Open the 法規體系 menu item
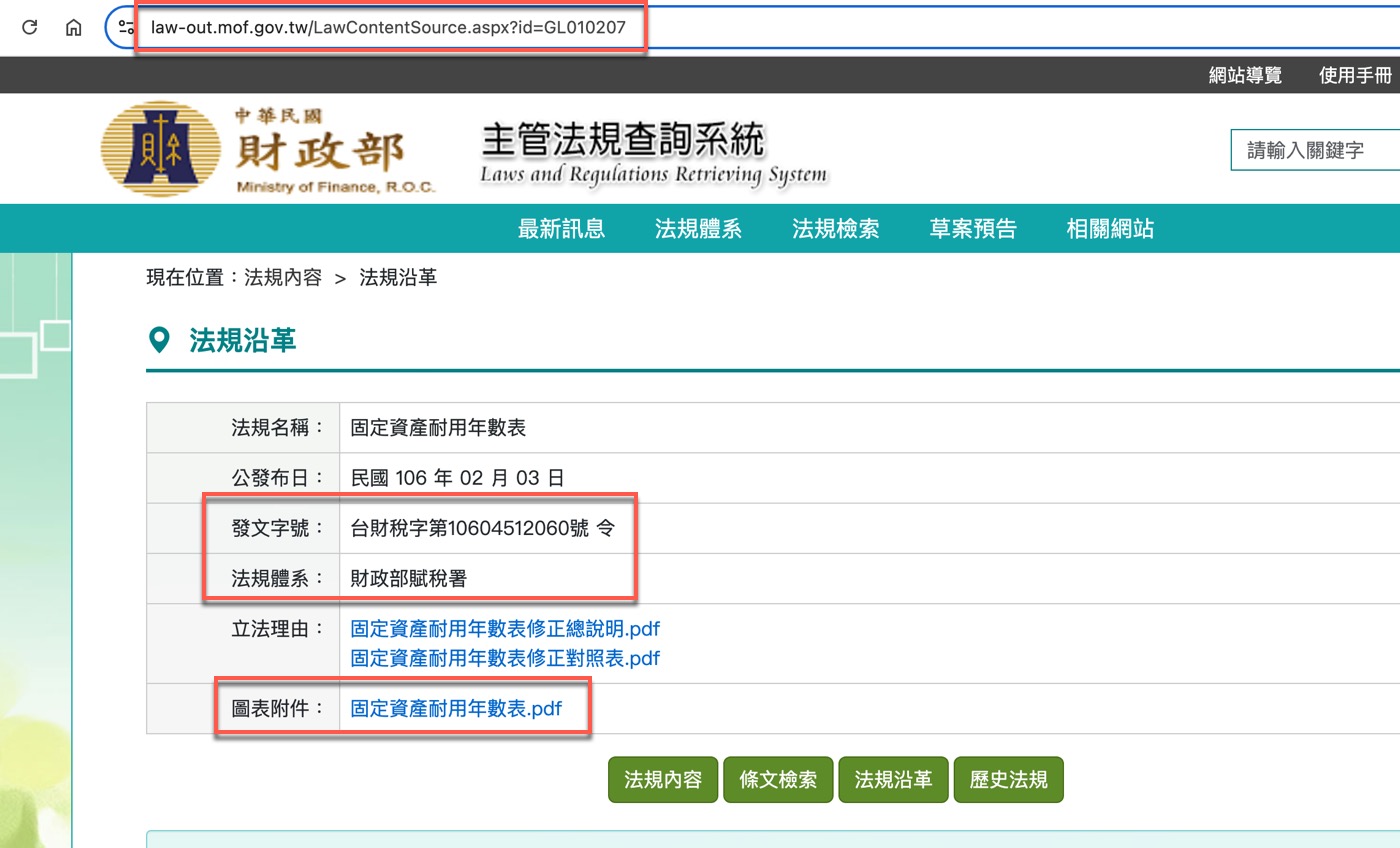The image size is (1400, 848). coord(698,229)
